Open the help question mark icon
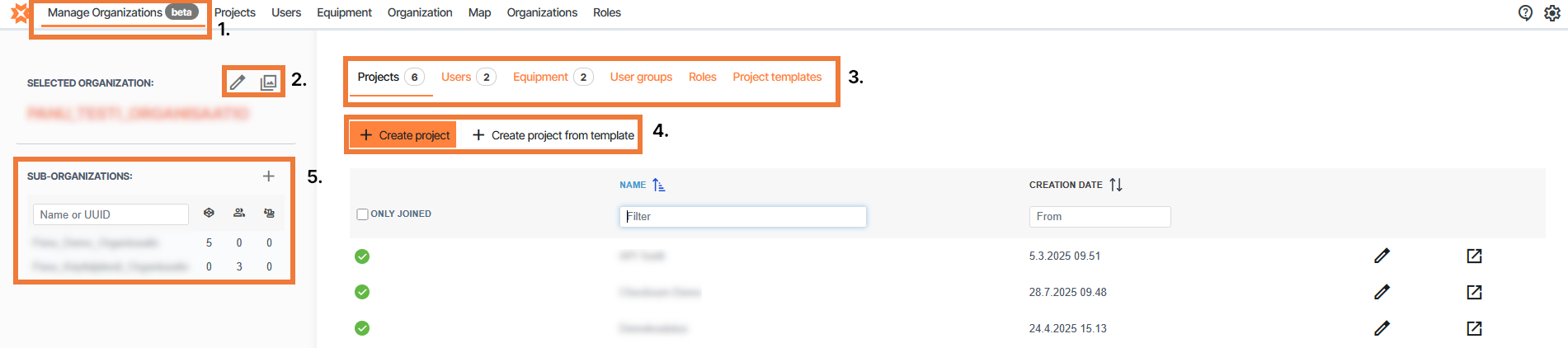The width and height of the screenshot is (1568, 348). click(1525, 12)
